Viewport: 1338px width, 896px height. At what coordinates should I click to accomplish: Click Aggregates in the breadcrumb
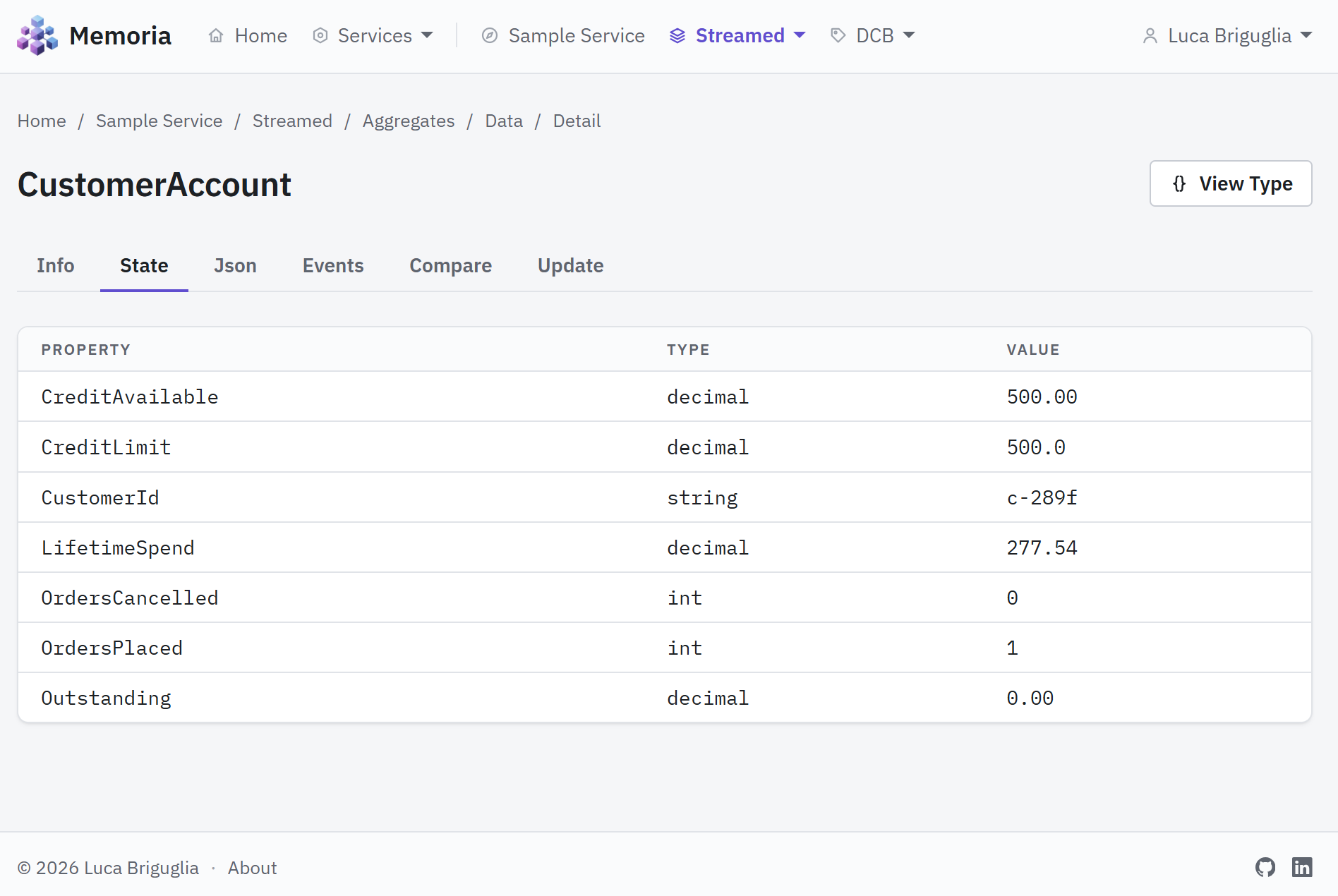pyautogui.click(x=409, y=121)
